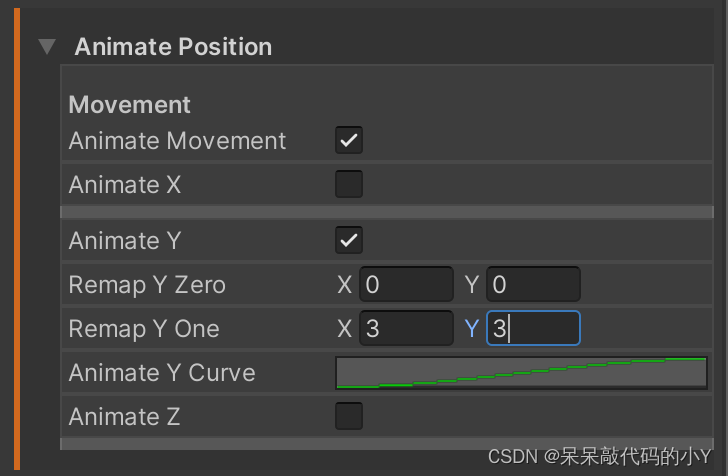Click the Remap Y Zero Y field
Image resolution: width=728 pixels, height=476 pixels.
pyautogui.click(x=533, y=285)
